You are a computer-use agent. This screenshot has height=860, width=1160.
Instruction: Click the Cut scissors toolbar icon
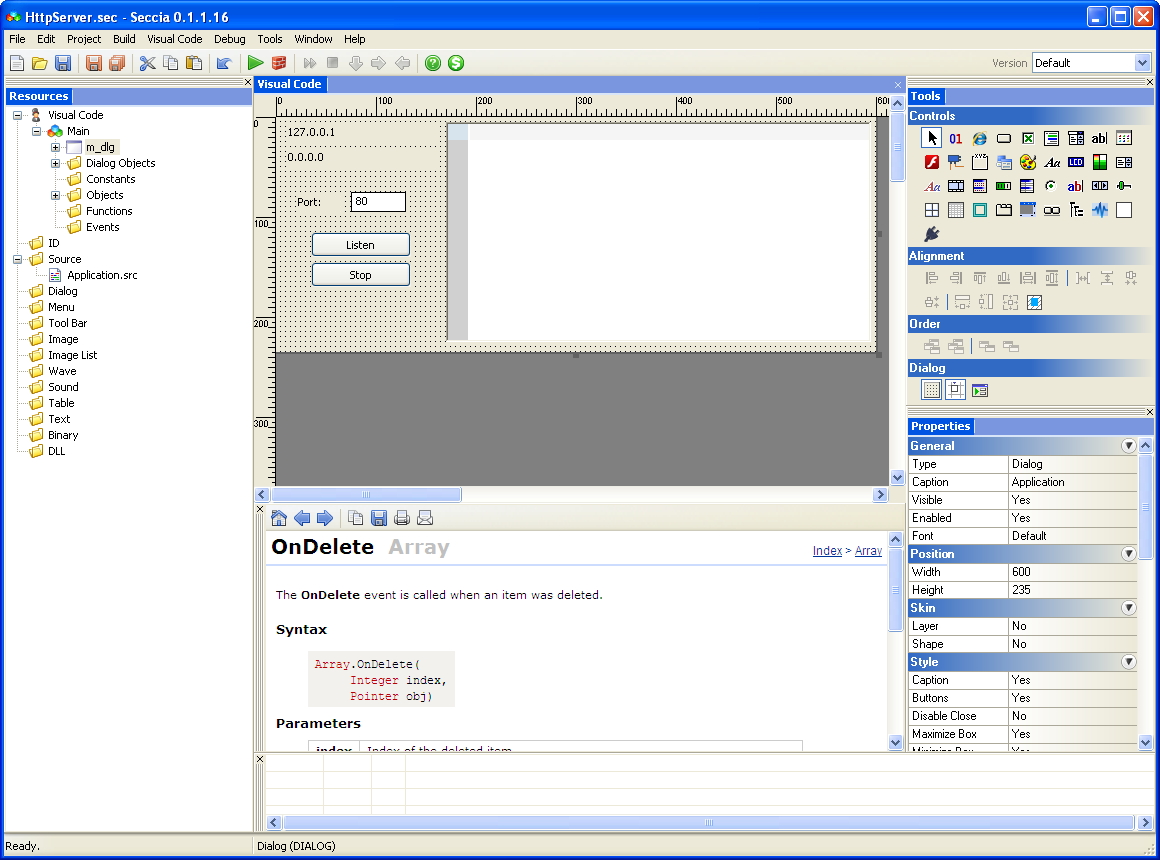[x=148, y=64]
